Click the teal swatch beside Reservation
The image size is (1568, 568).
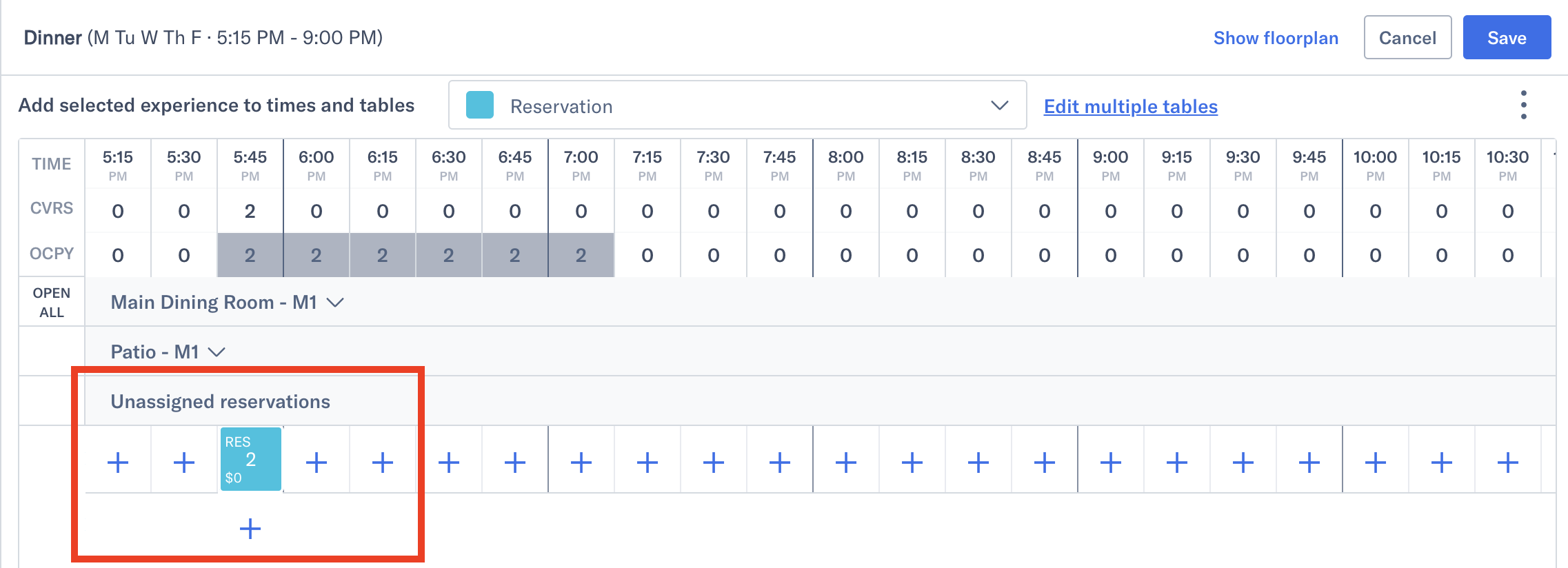479,105
